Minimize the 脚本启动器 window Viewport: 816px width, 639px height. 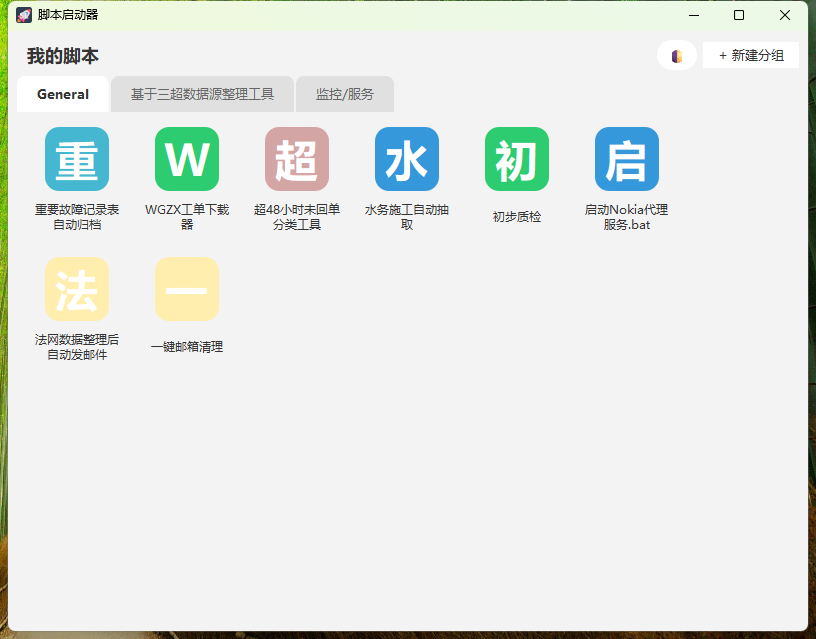[x=693, y=15]
